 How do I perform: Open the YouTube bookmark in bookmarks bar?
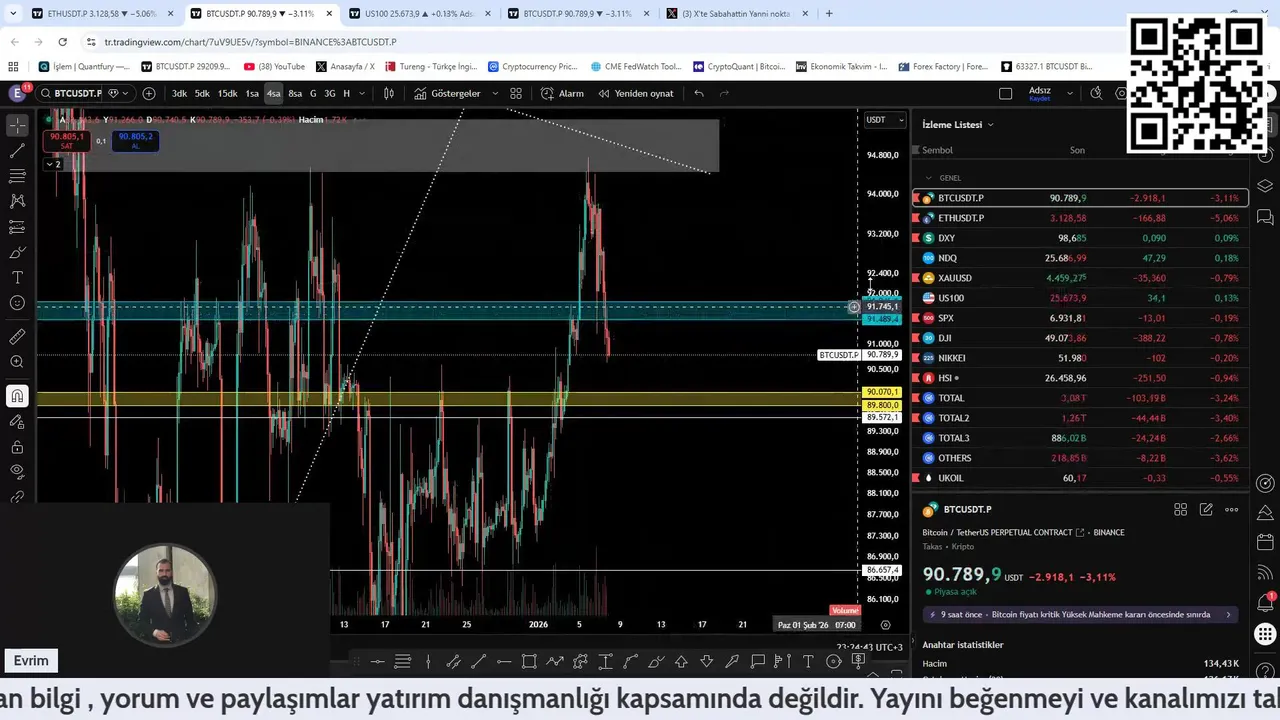pyautogui.click(x=273, y=66)
